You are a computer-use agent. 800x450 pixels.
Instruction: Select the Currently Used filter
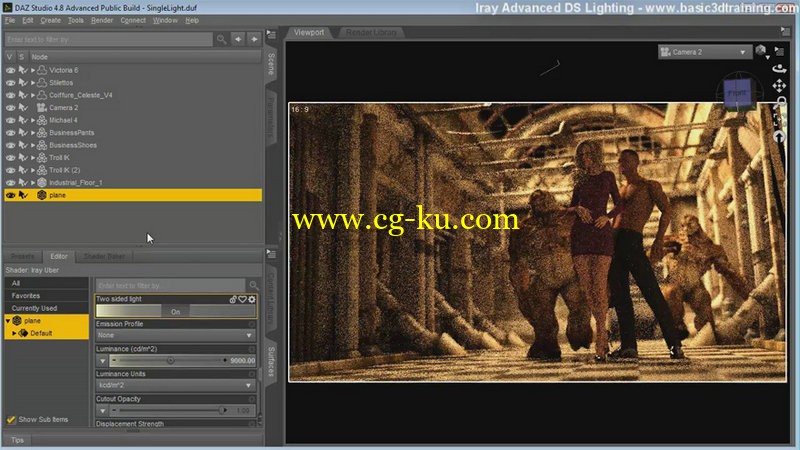[x=47, y=308]
